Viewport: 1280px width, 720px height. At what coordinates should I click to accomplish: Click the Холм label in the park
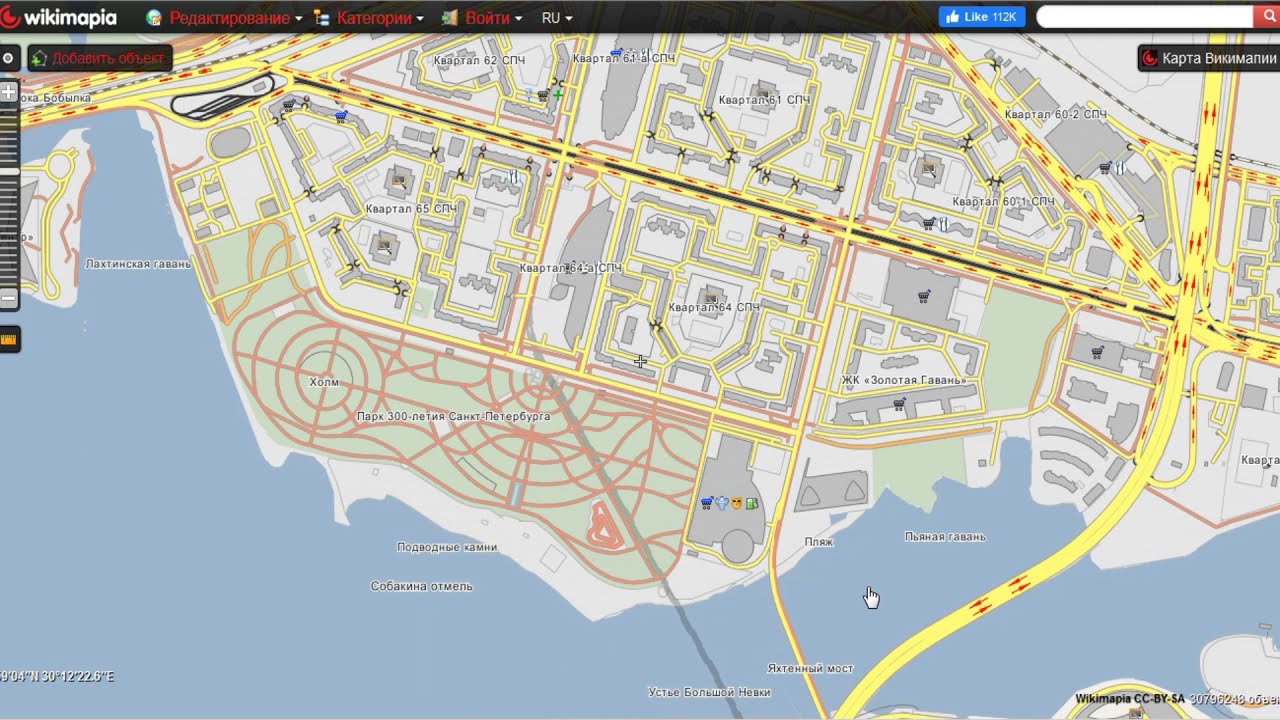[x=324, y=382]
